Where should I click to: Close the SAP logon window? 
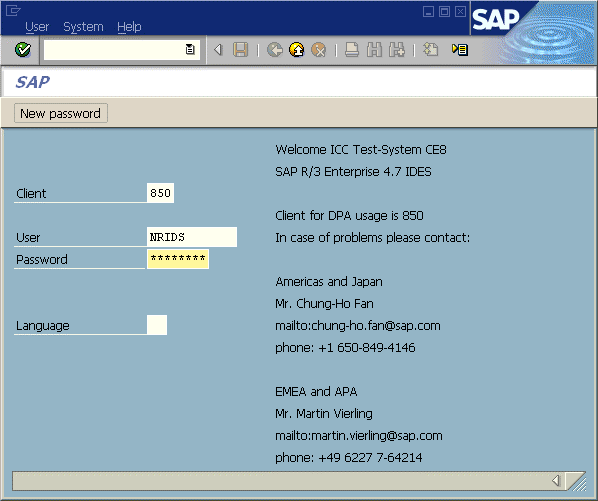[460, 12]
